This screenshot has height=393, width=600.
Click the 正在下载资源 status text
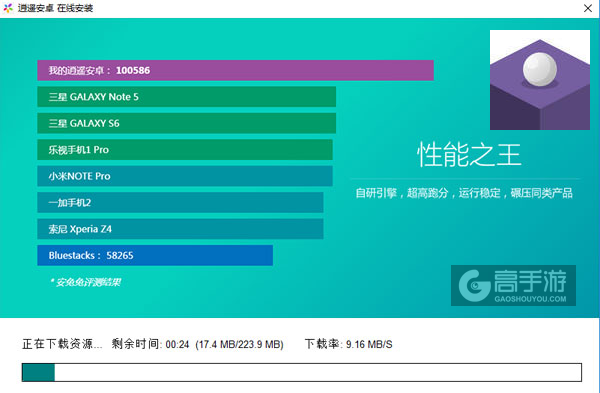point(62,344)
